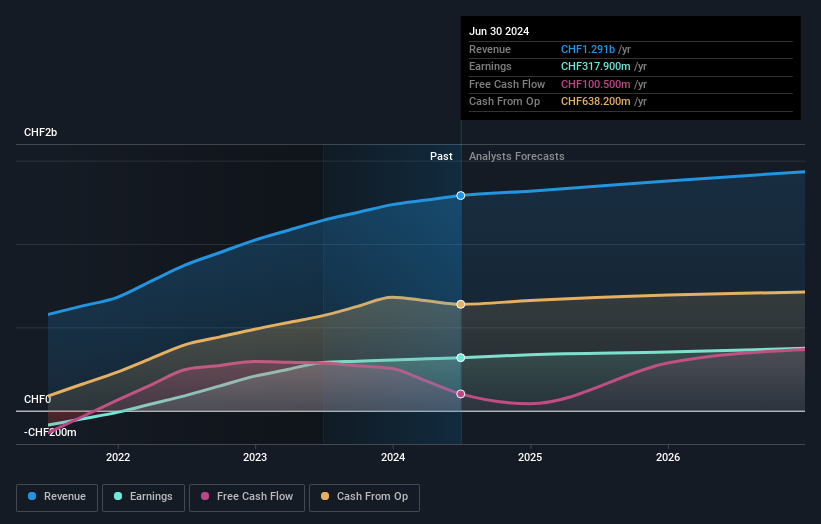
Task: Click the CHF1.291b revenue value
Action: (x=587, y=49)
